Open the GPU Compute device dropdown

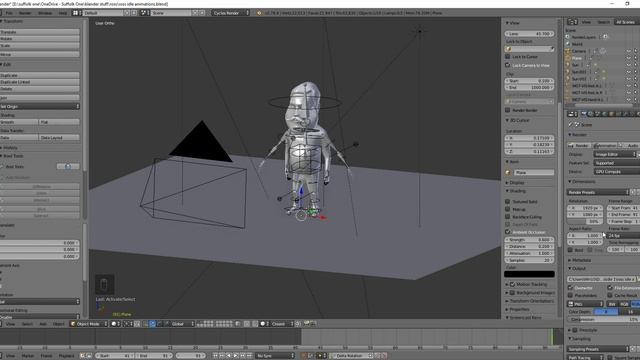pos(617,172)
